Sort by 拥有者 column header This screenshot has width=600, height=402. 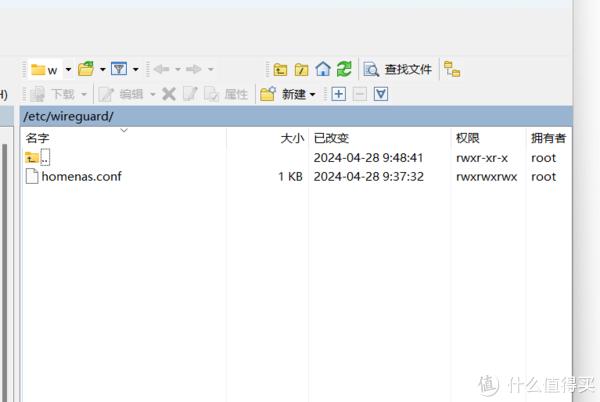coord(548,138)
